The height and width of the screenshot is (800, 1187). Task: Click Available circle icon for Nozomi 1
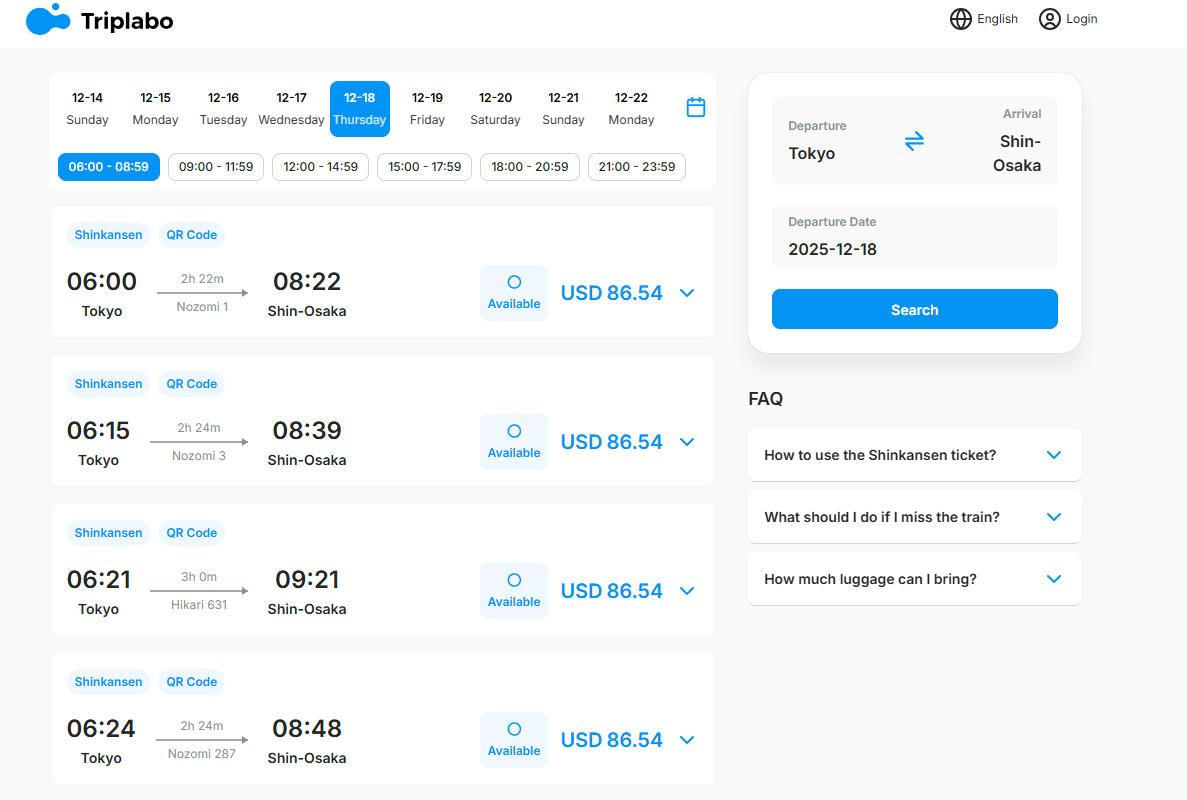514,283
